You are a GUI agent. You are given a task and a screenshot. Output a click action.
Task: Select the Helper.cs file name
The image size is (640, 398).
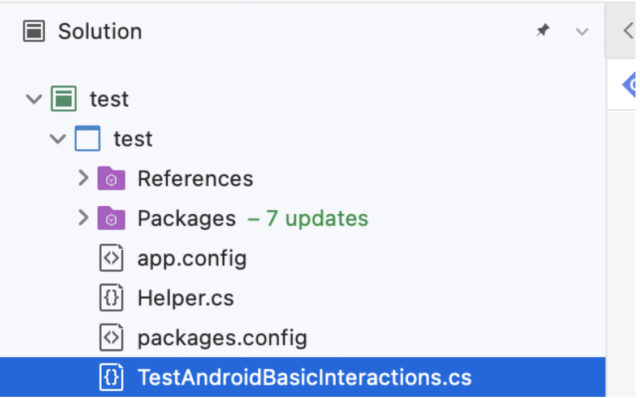point(186,298)
